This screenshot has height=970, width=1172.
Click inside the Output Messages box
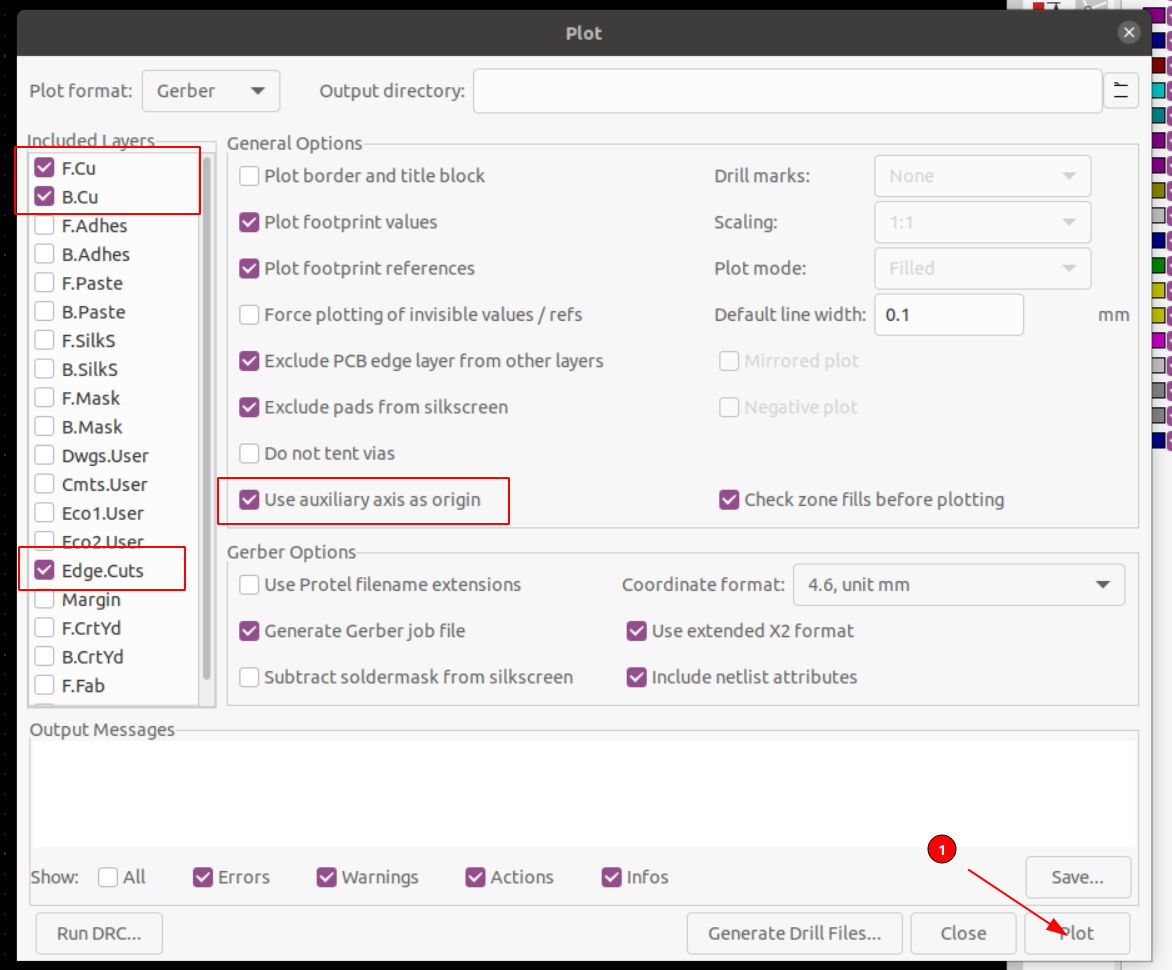[x=584, y=794]
